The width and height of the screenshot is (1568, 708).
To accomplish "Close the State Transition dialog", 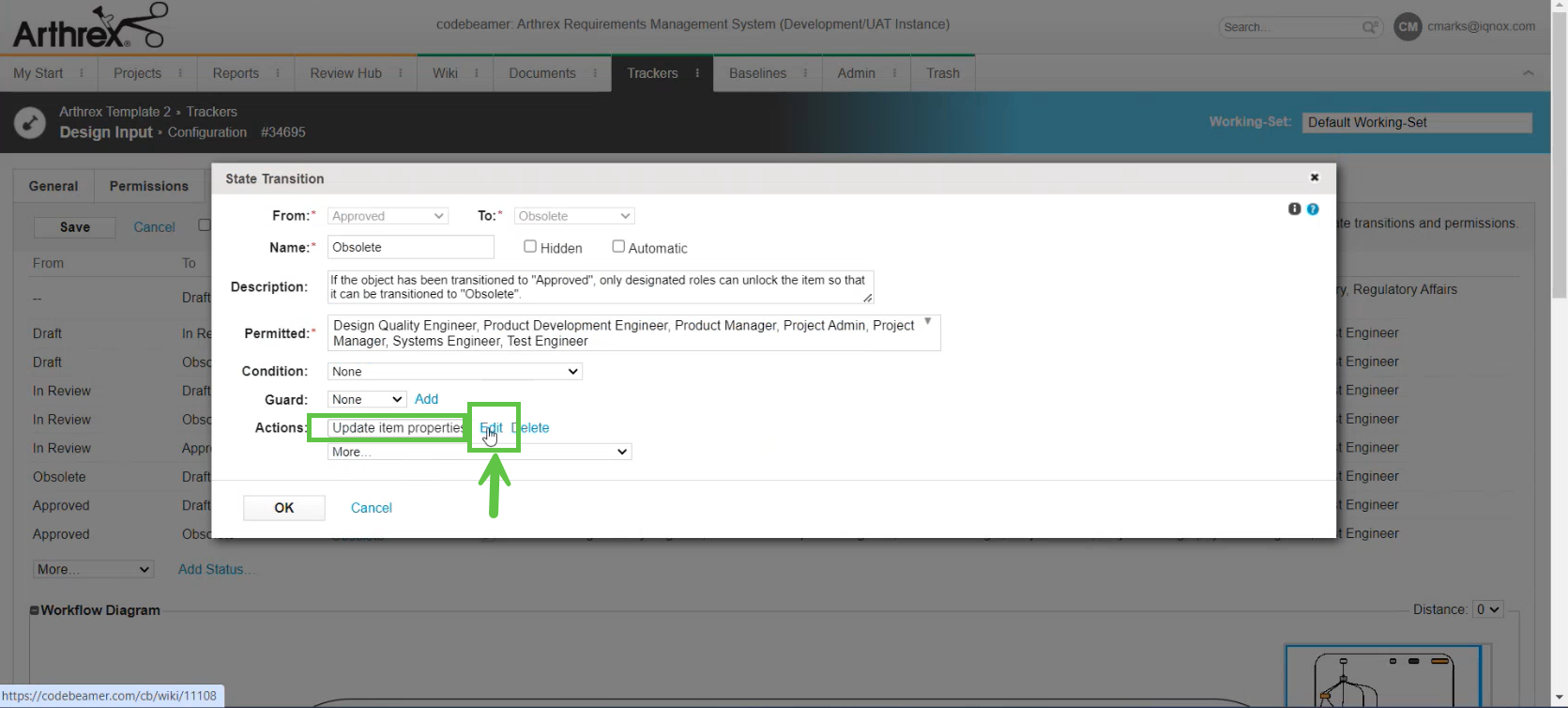I will 1315,177.
